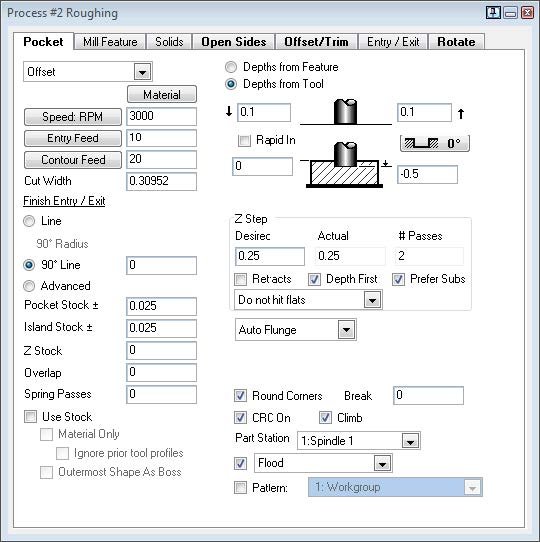The width and height of the screenshot is (540, 542).
Task: Toggle the CRC On checkbox
Action: click(x=240, y=418)
